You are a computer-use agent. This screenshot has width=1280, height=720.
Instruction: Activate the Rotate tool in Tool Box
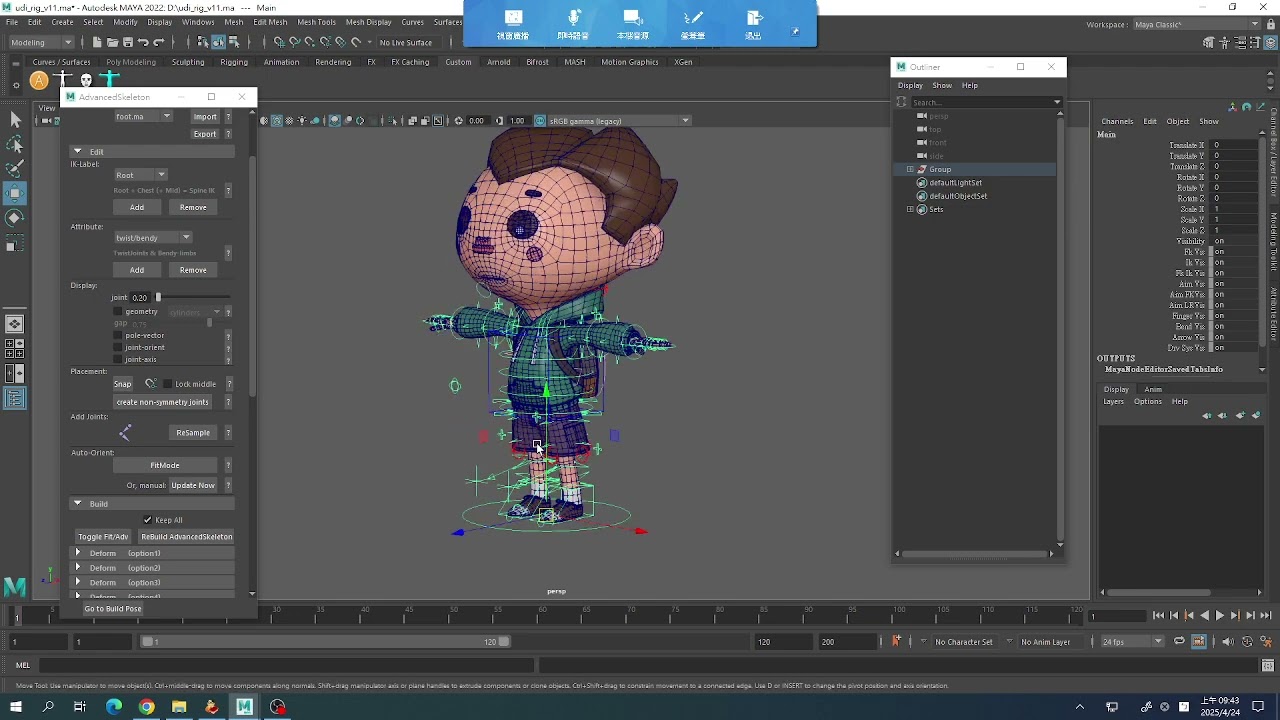pos(15,218)
